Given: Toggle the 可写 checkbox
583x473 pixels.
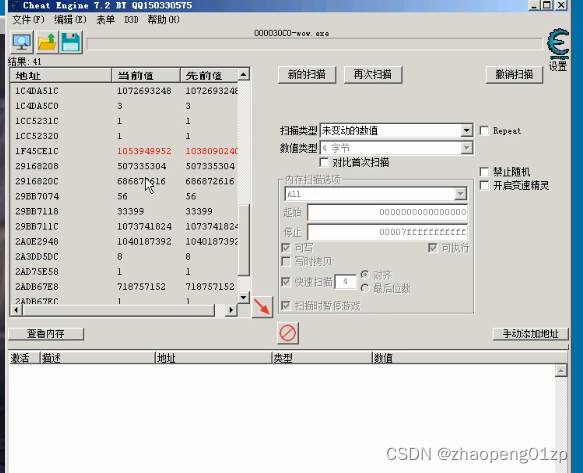Looking at the screenshot, I should (x=286, y=248).
